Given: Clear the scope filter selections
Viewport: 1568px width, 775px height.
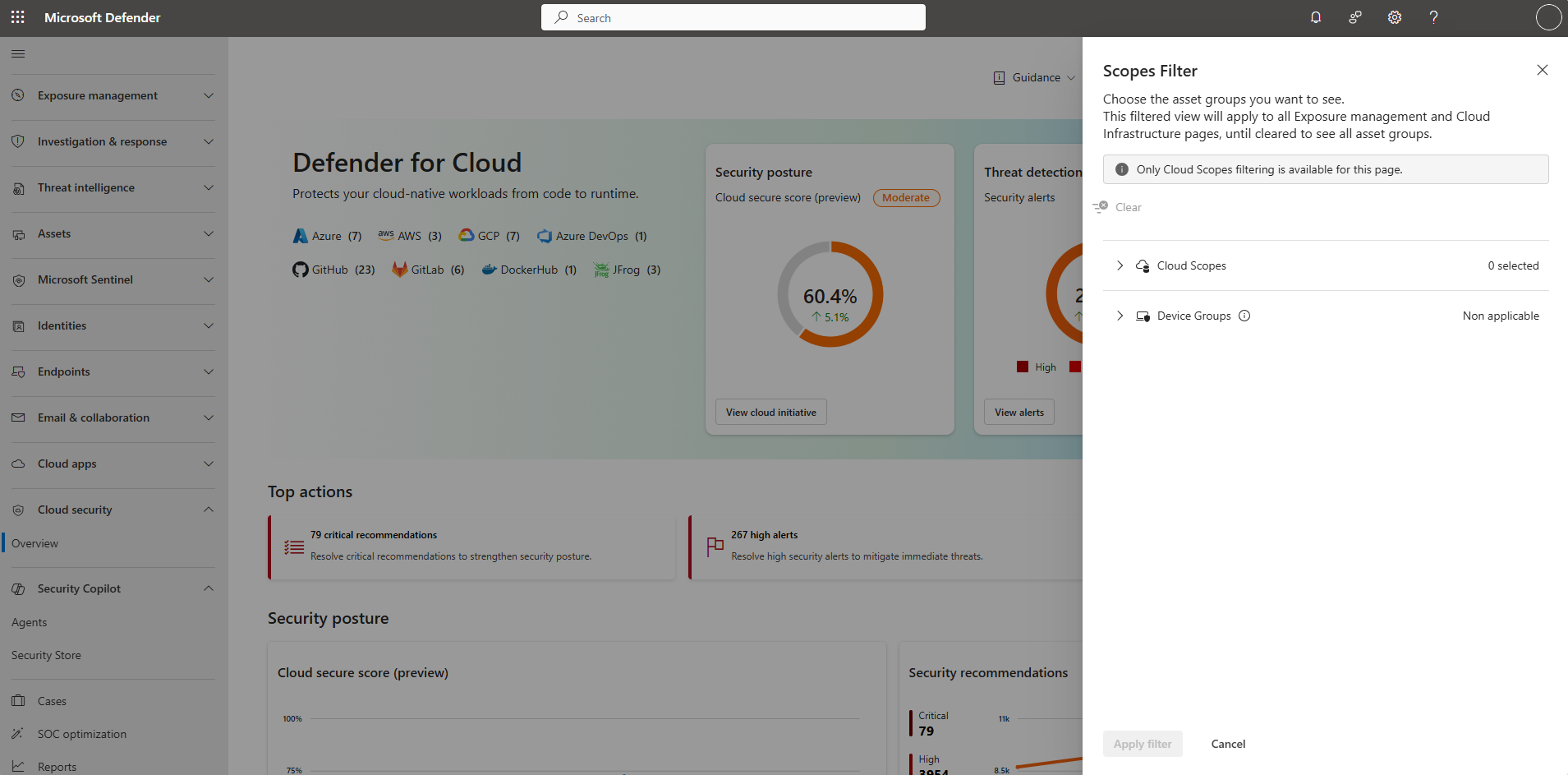Looking at the screenshot, I should tap(1118, 207).
